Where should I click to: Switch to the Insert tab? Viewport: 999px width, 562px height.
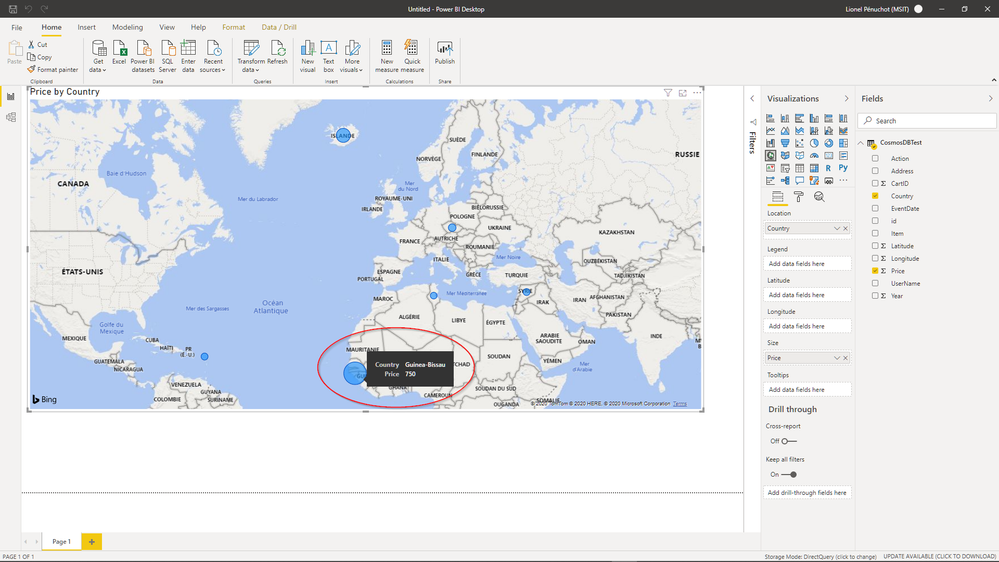tap(87, 27)
